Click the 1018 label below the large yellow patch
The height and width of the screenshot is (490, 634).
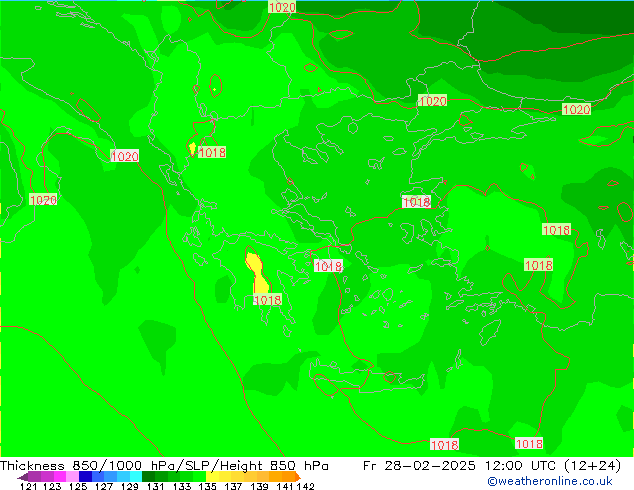click(x=267, y=300)
